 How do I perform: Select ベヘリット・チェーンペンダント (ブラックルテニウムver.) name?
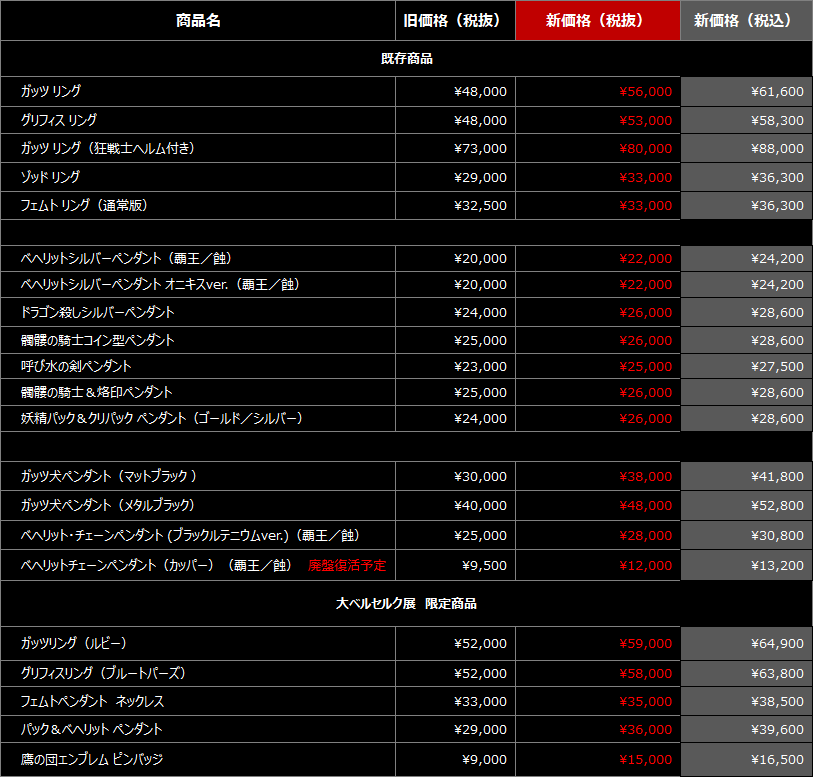tap(190, 536)
